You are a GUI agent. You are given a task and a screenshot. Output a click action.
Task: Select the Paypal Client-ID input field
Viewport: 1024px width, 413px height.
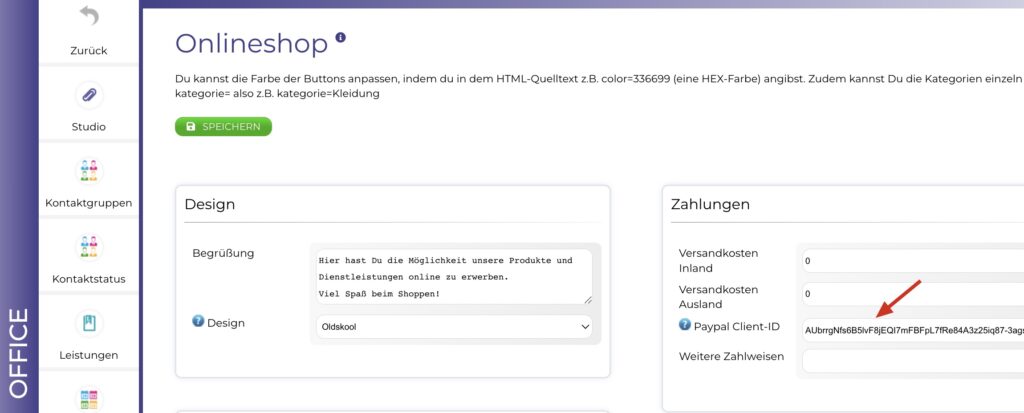point(910,329)
